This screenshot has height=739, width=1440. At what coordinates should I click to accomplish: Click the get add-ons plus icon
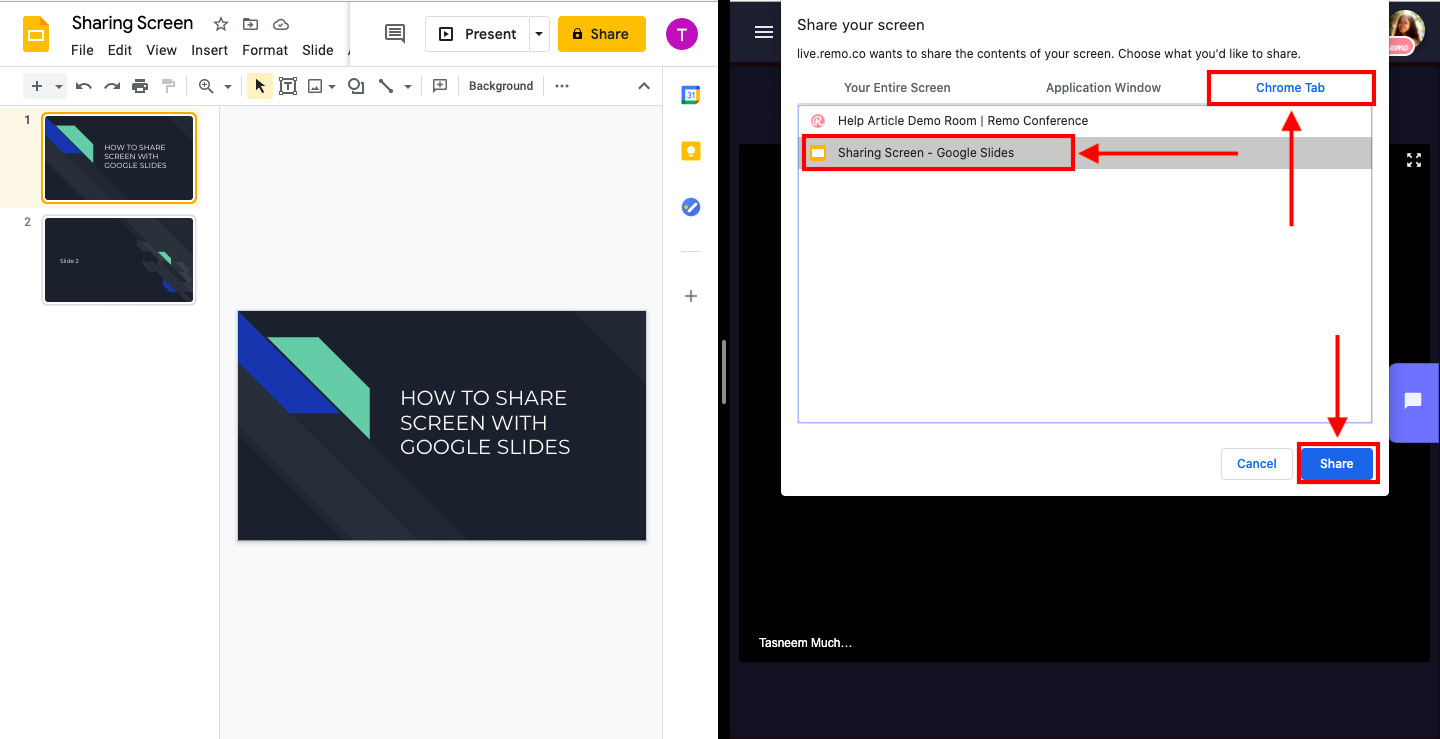(690, 296)
